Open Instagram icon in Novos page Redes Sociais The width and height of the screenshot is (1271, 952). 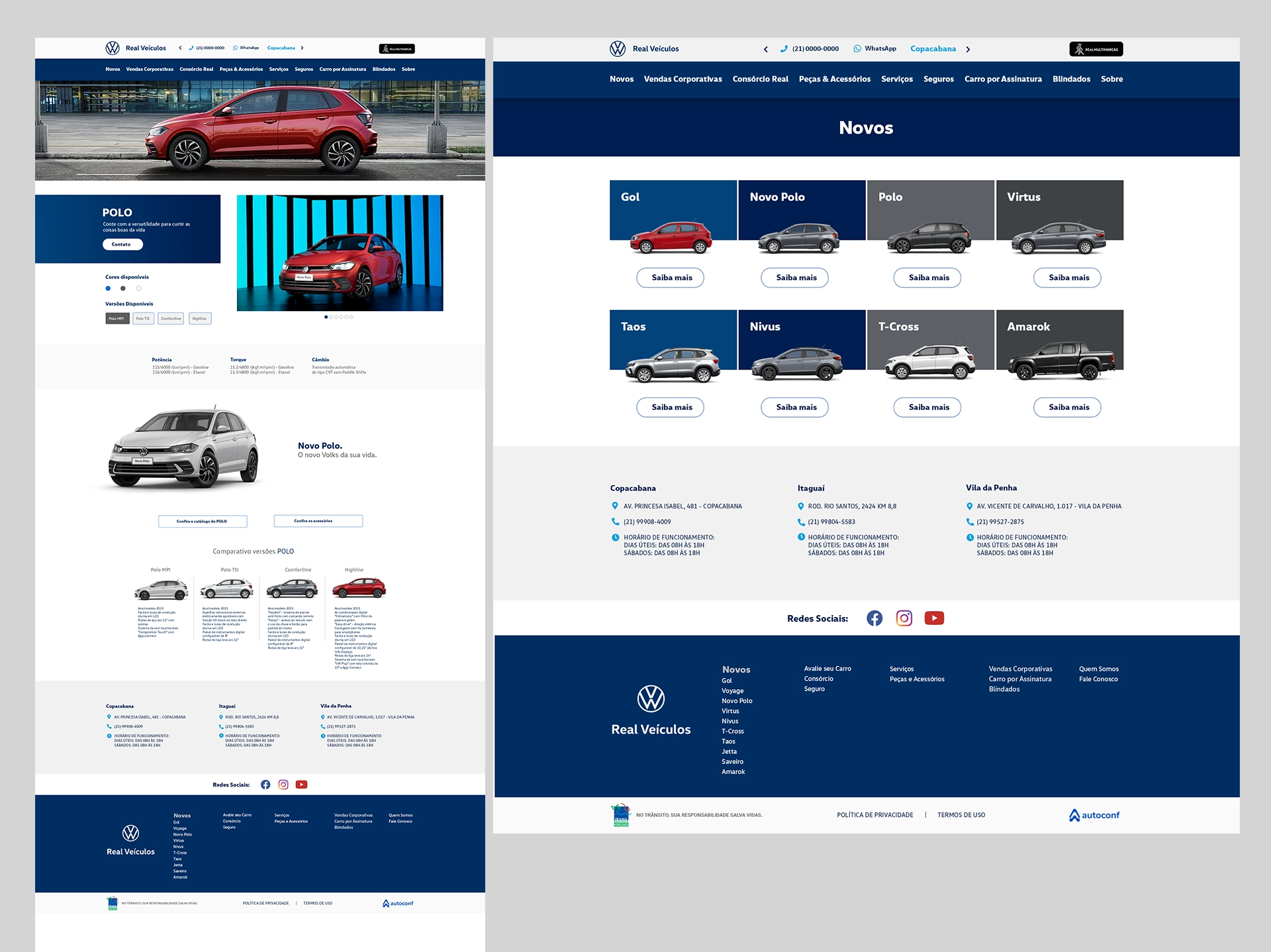904,618
